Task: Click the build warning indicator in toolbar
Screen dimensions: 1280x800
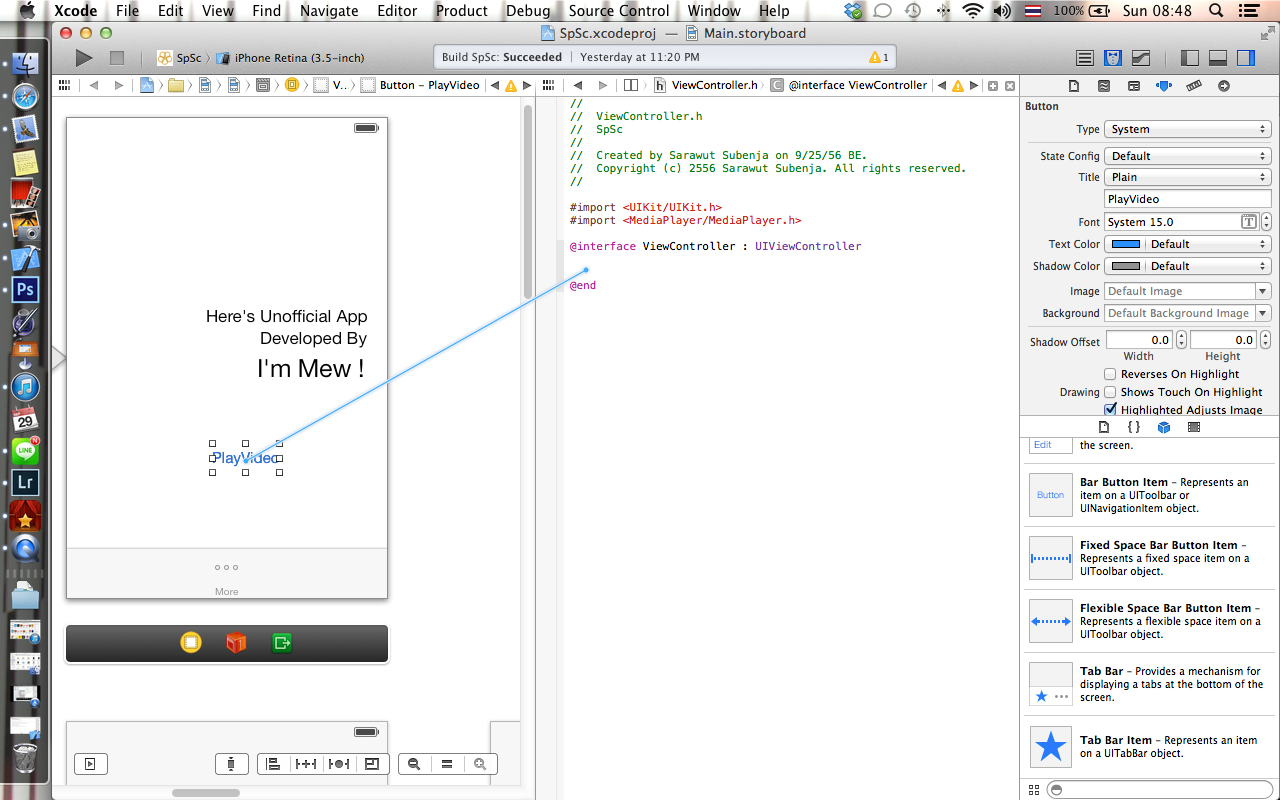Action: (x=879, y=58)
